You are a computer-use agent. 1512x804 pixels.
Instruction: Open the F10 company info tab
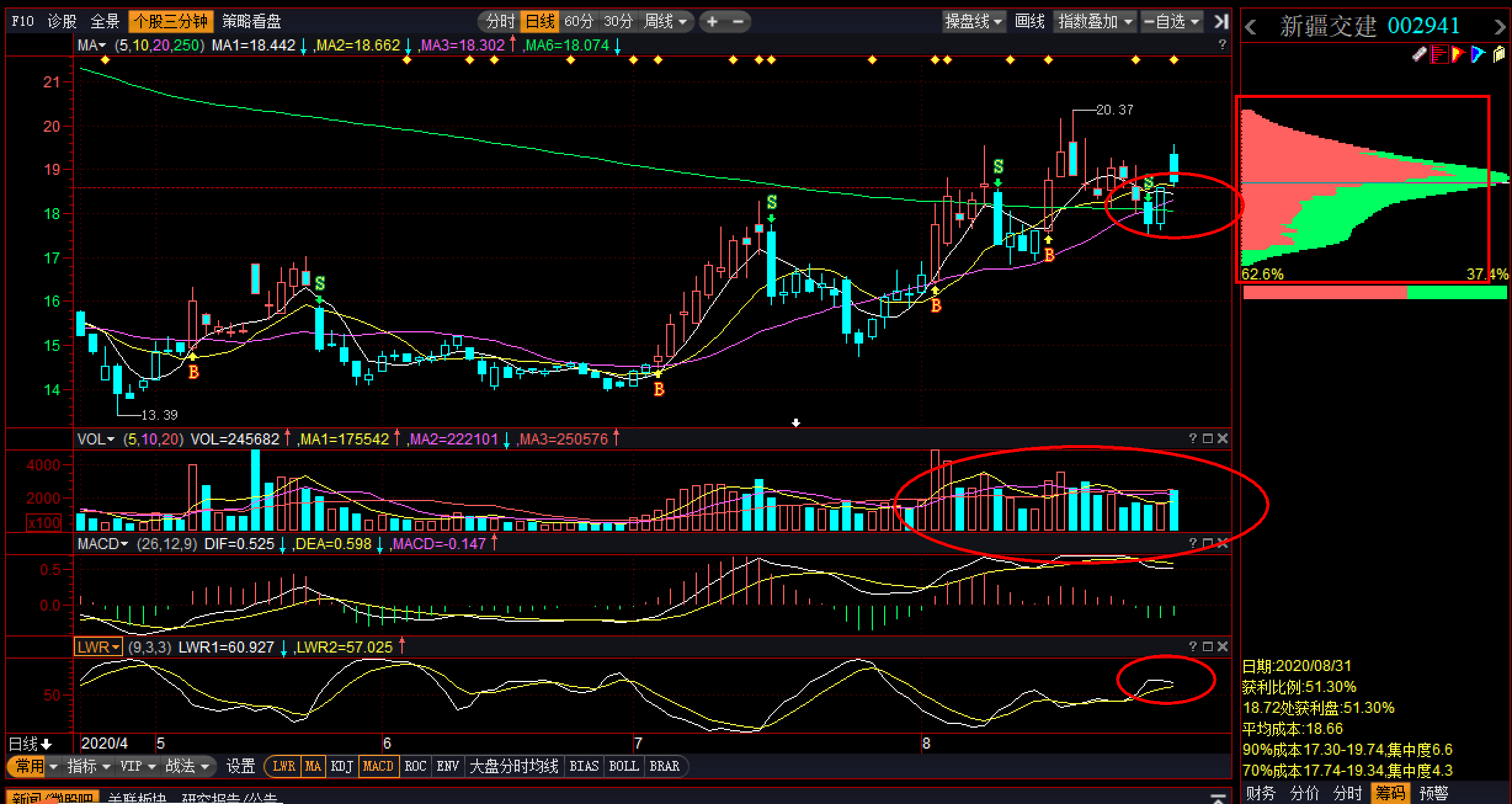click(22, 22)
